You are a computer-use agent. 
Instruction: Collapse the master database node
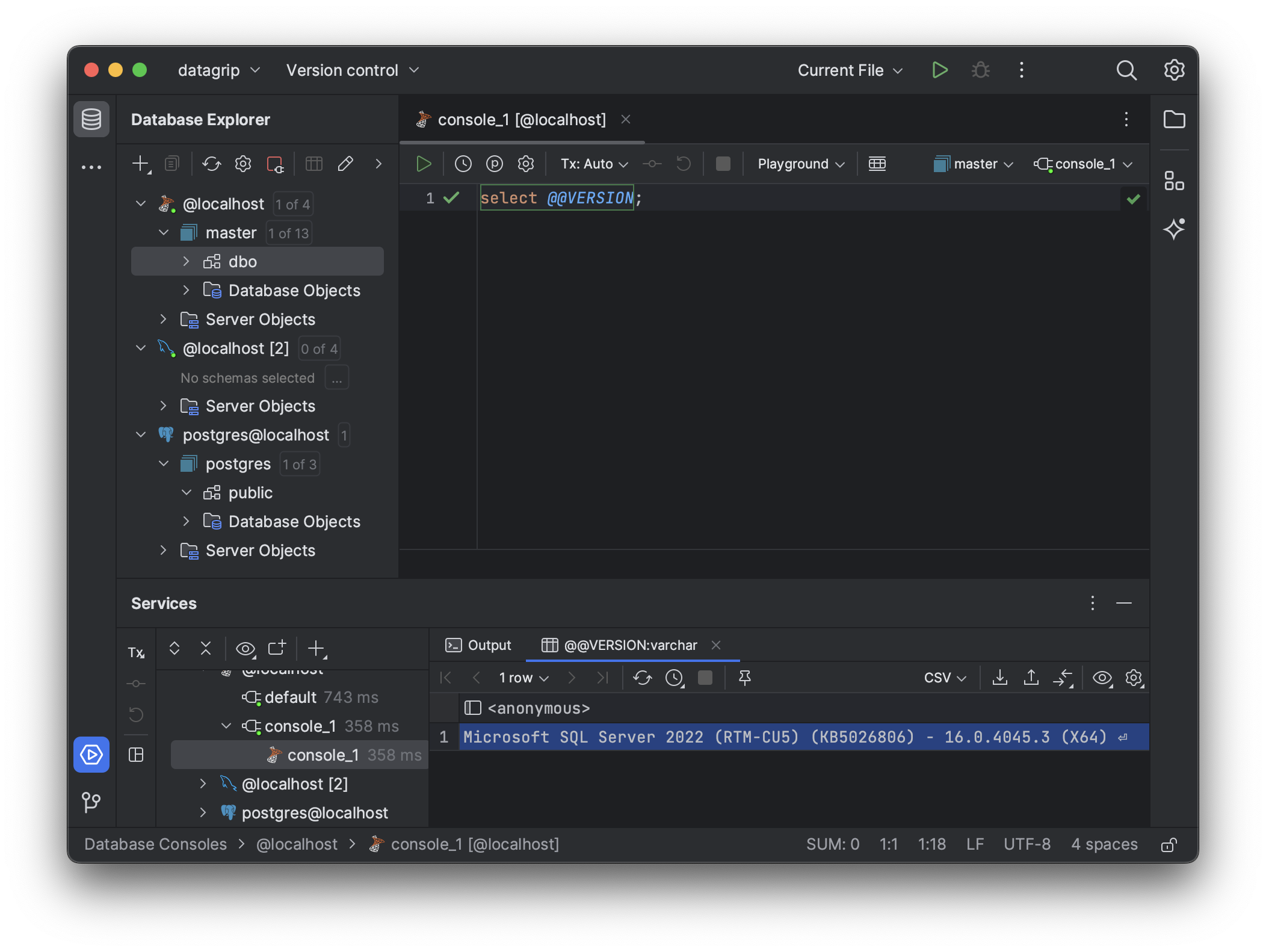click(x=164, y=232)
